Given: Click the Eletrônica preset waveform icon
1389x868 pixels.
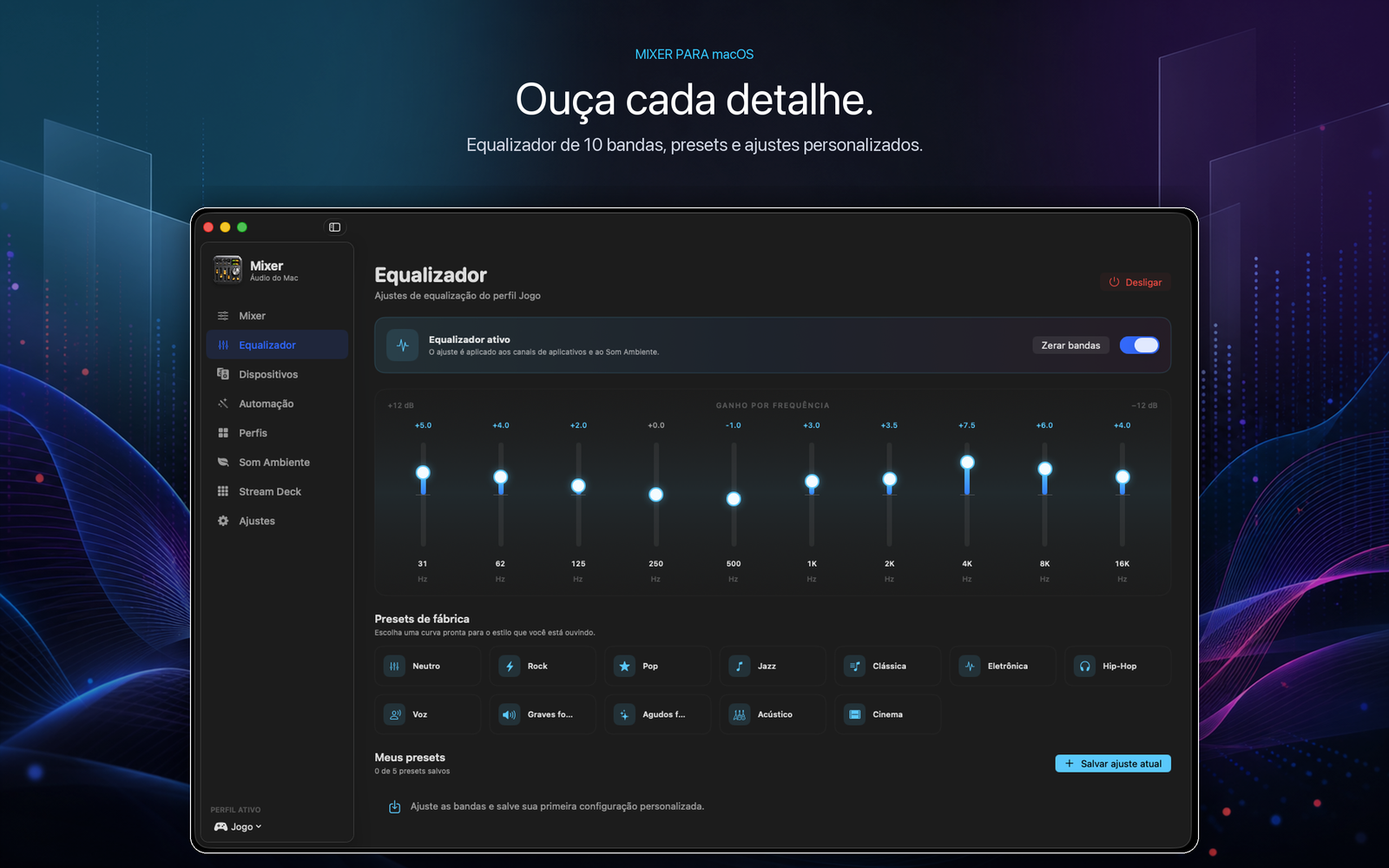Looking at the screenshot, I should [x=970, y=666].
